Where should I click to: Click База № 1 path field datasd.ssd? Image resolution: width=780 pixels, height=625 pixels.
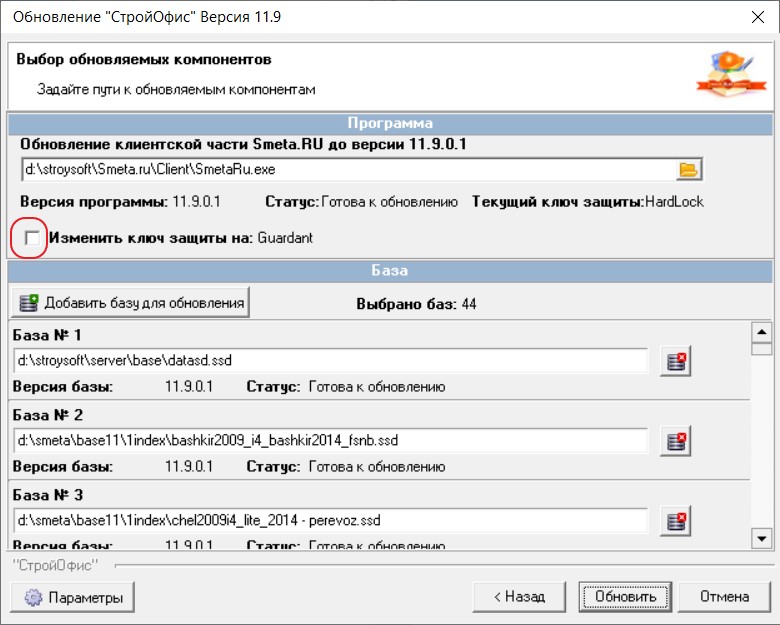(331, 360)
